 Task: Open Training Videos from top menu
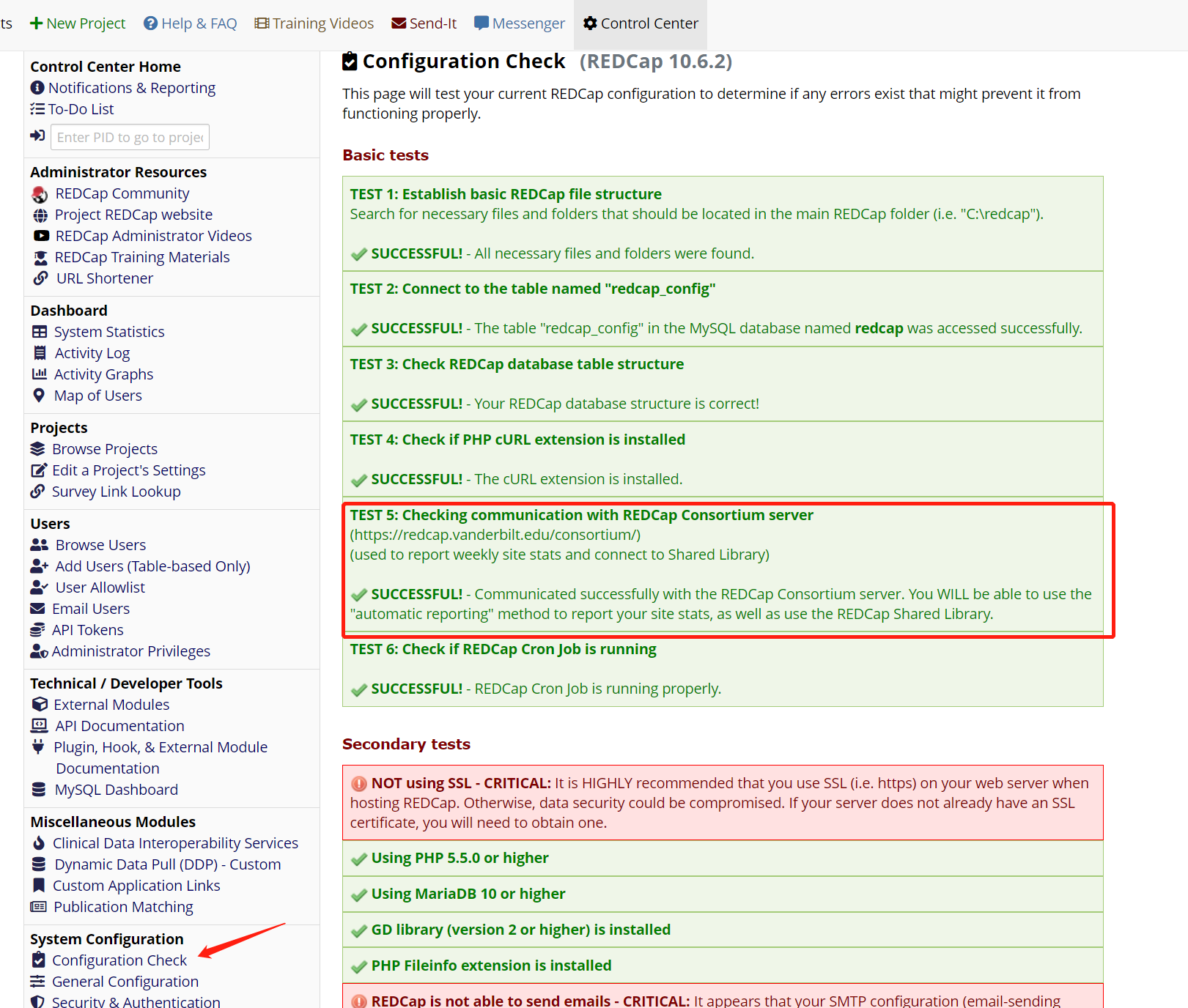[x=314, y=23]
